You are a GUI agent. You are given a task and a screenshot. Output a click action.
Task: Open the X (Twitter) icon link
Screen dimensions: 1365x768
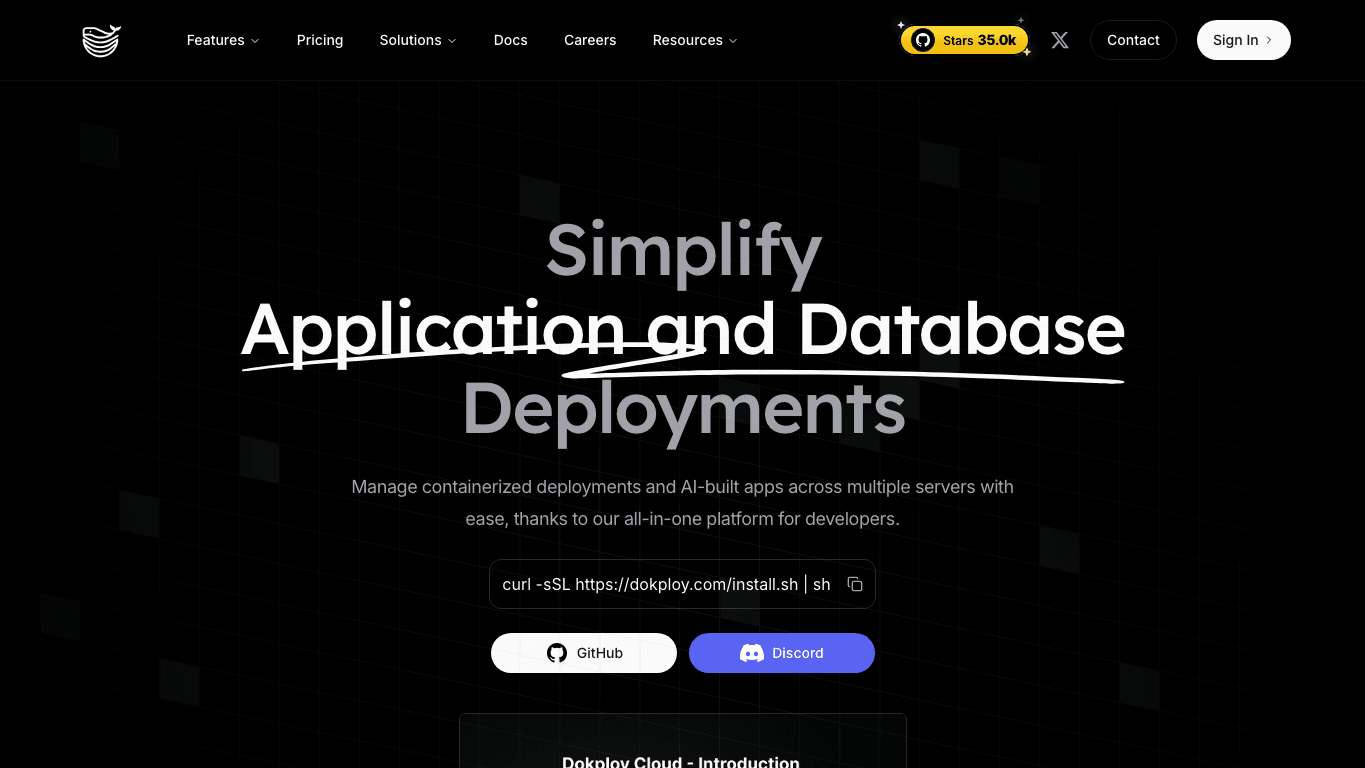[x=1060, y=40]
